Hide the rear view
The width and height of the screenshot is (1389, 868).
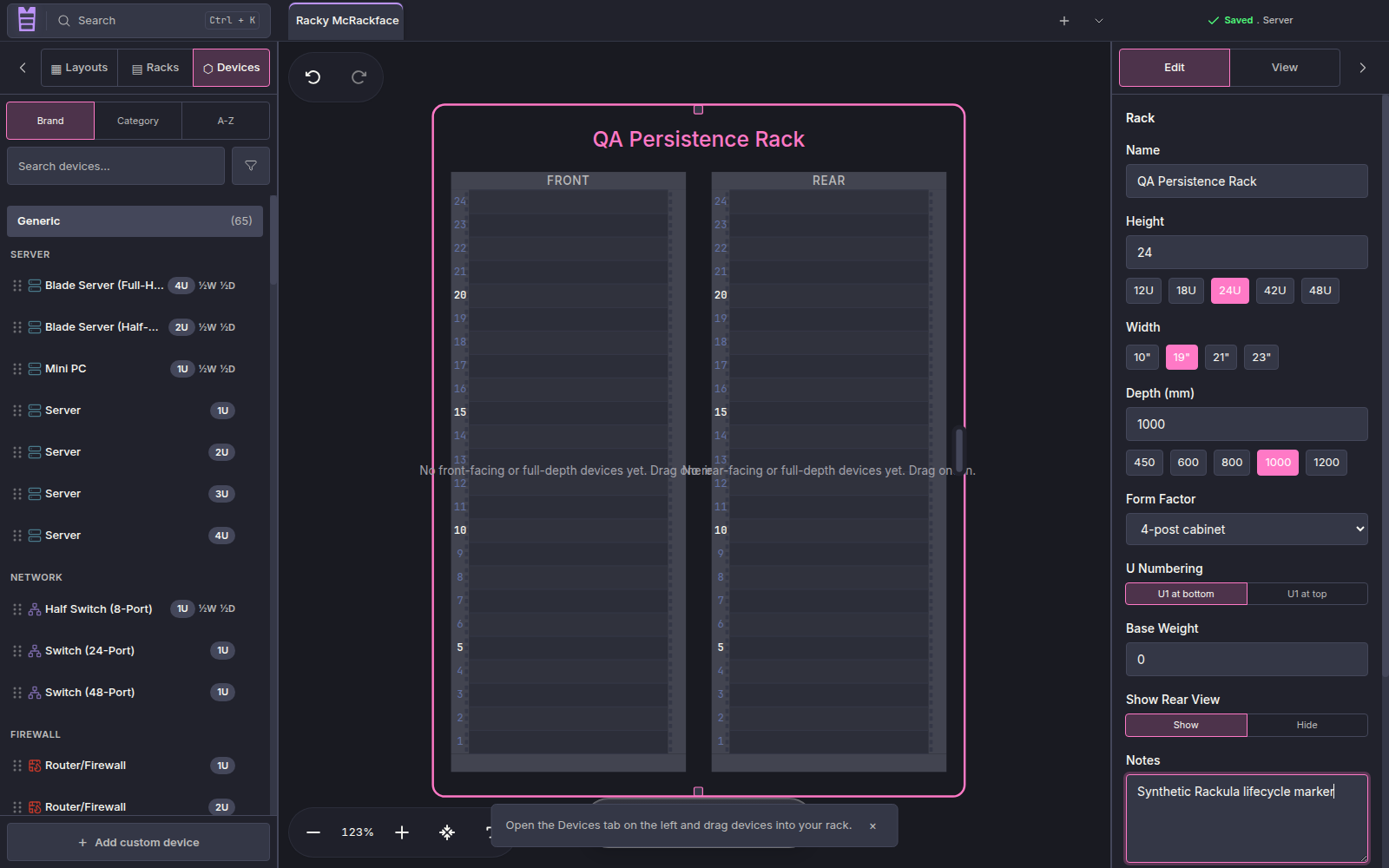1307,725
